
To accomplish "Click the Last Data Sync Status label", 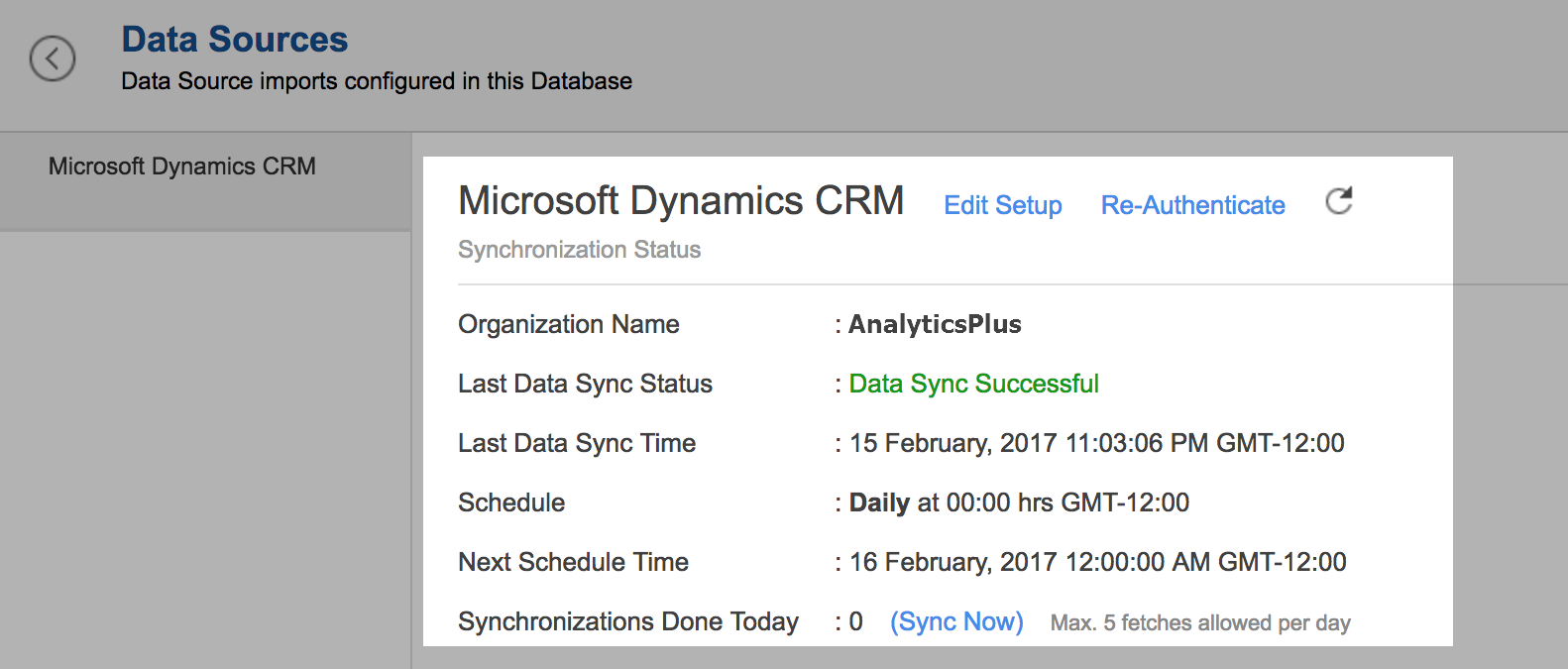I will pos(585,384).
